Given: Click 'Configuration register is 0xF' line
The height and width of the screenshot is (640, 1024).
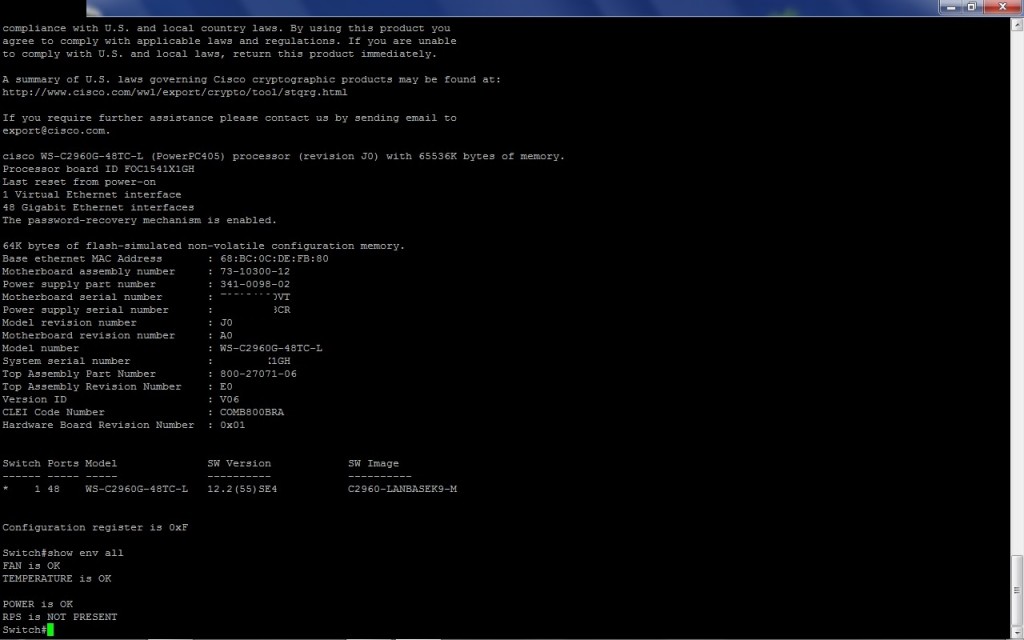Looking at the screenshot, I should (x=95, y=527).
